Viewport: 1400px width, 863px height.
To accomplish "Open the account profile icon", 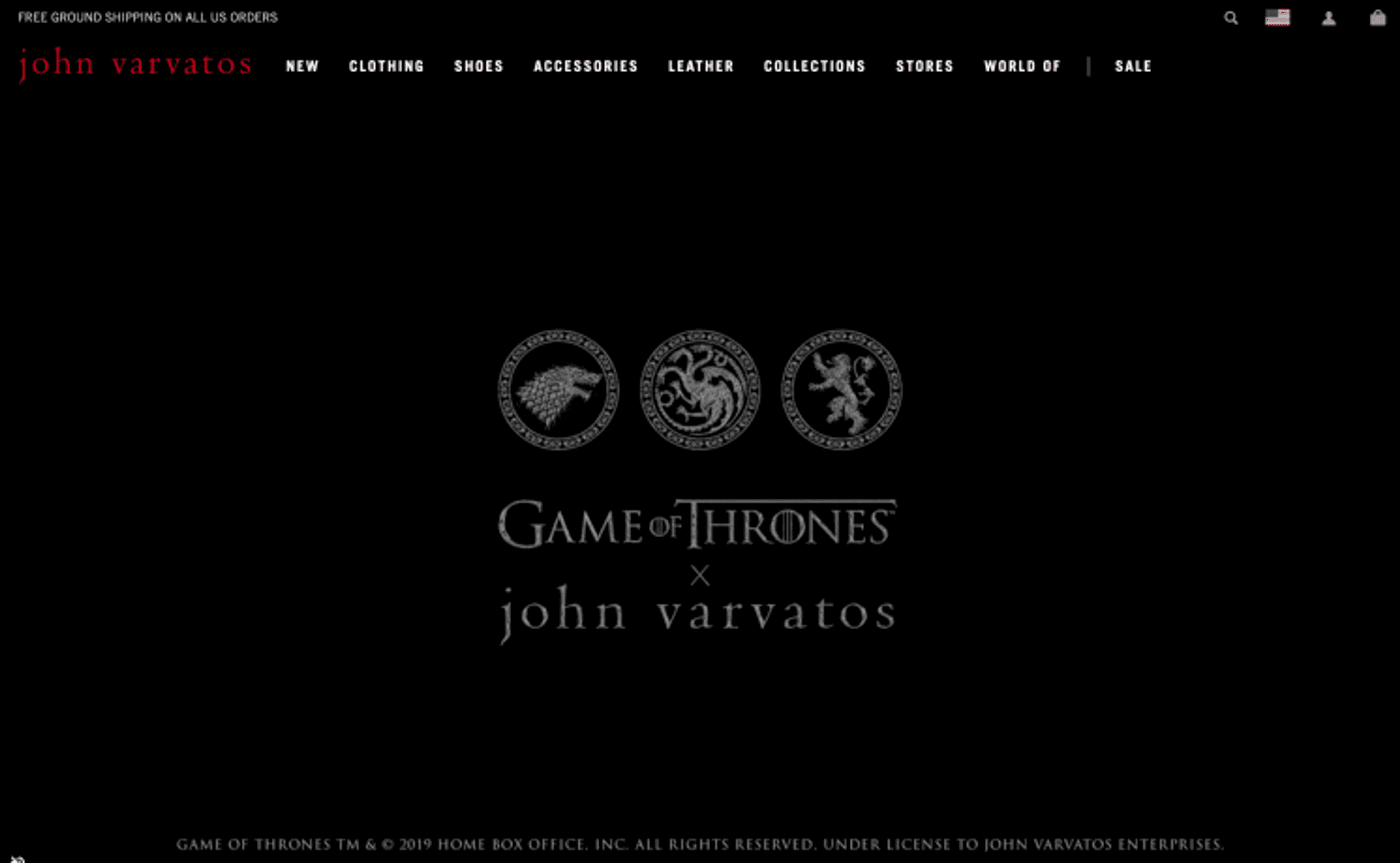I will pos(1329,18).
